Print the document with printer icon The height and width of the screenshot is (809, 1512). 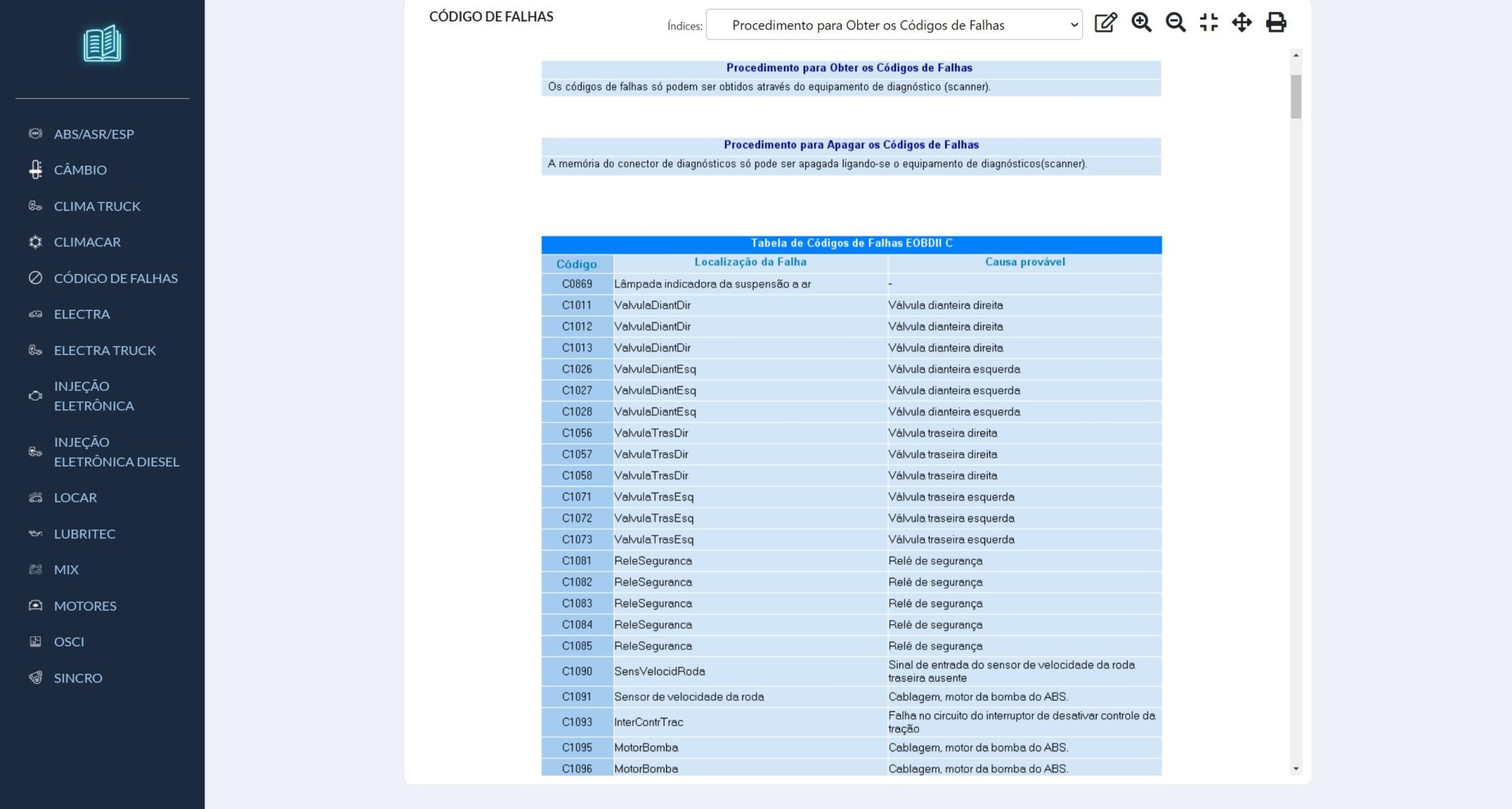1276,23
